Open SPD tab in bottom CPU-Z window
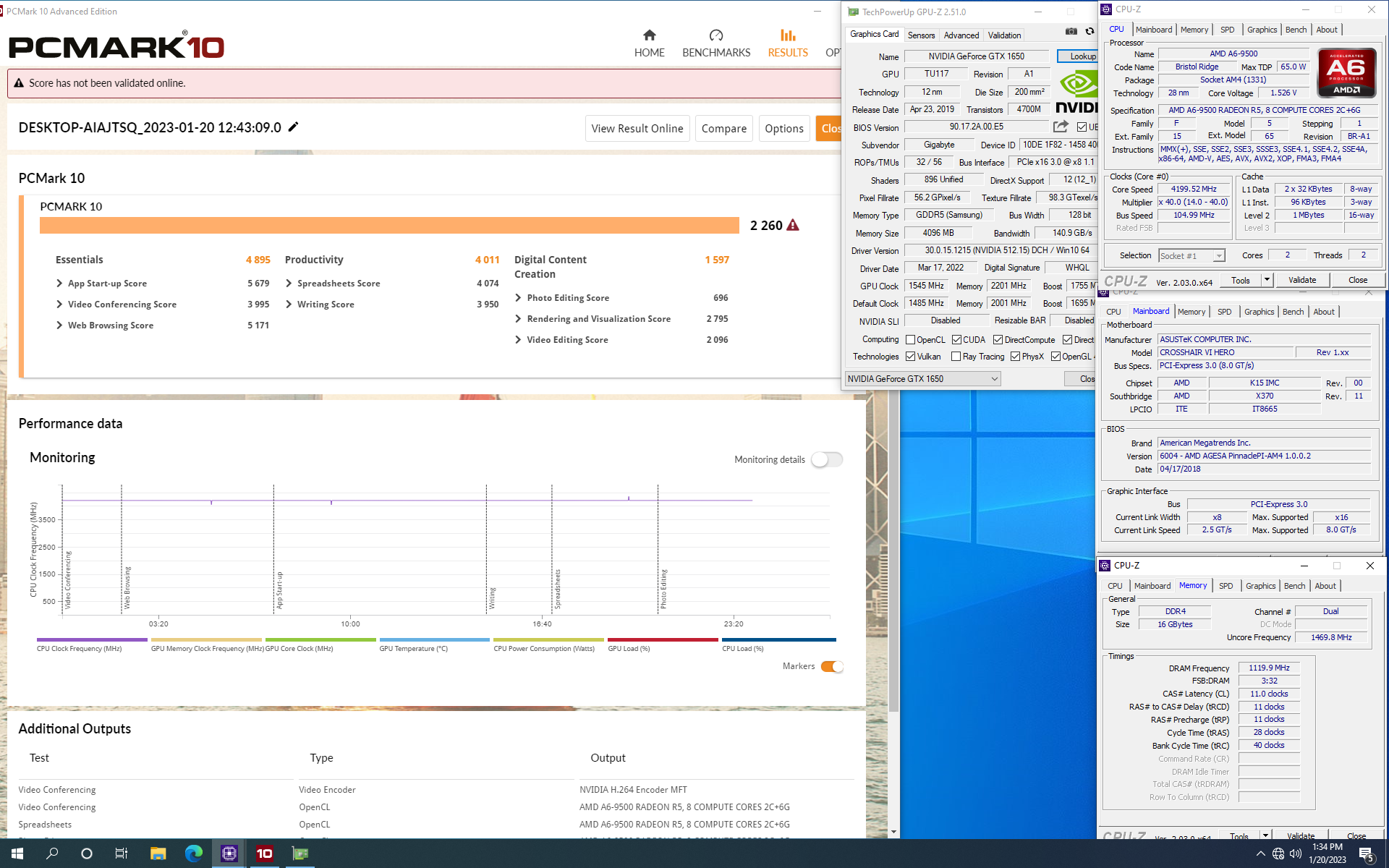The height and width of the screenshot is (868, 1389). tap(1226, 586)
